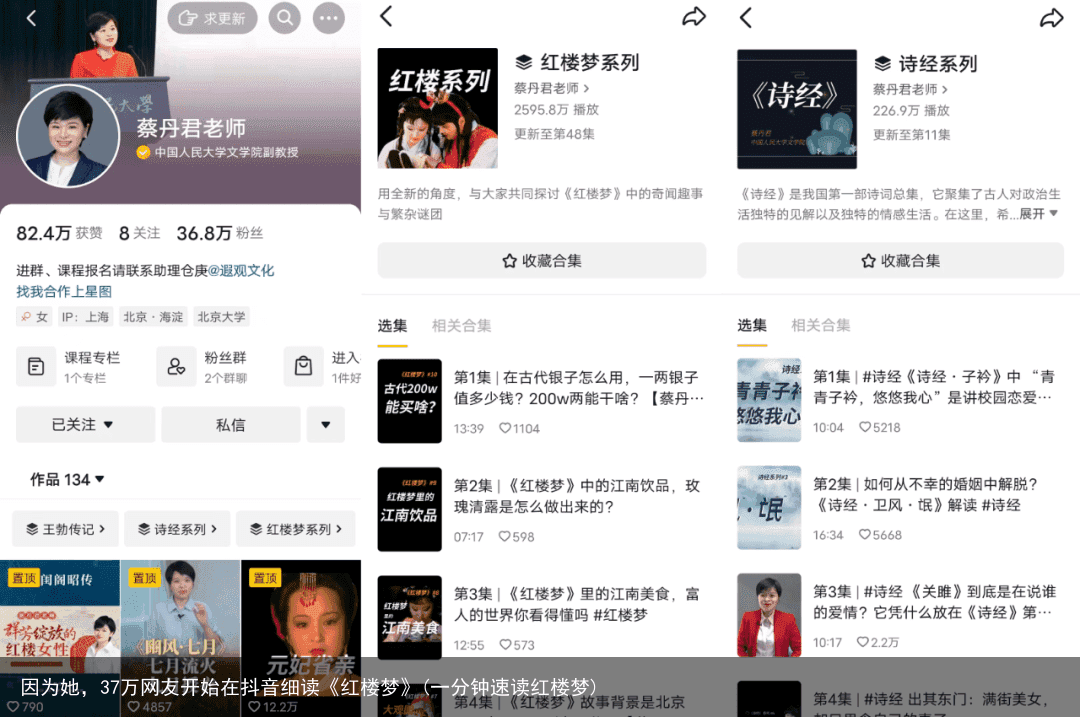The height and width of the screenshot is (717, 1080).
Task: Open 红楼系列 cover image
Action: tap(437, 108)
